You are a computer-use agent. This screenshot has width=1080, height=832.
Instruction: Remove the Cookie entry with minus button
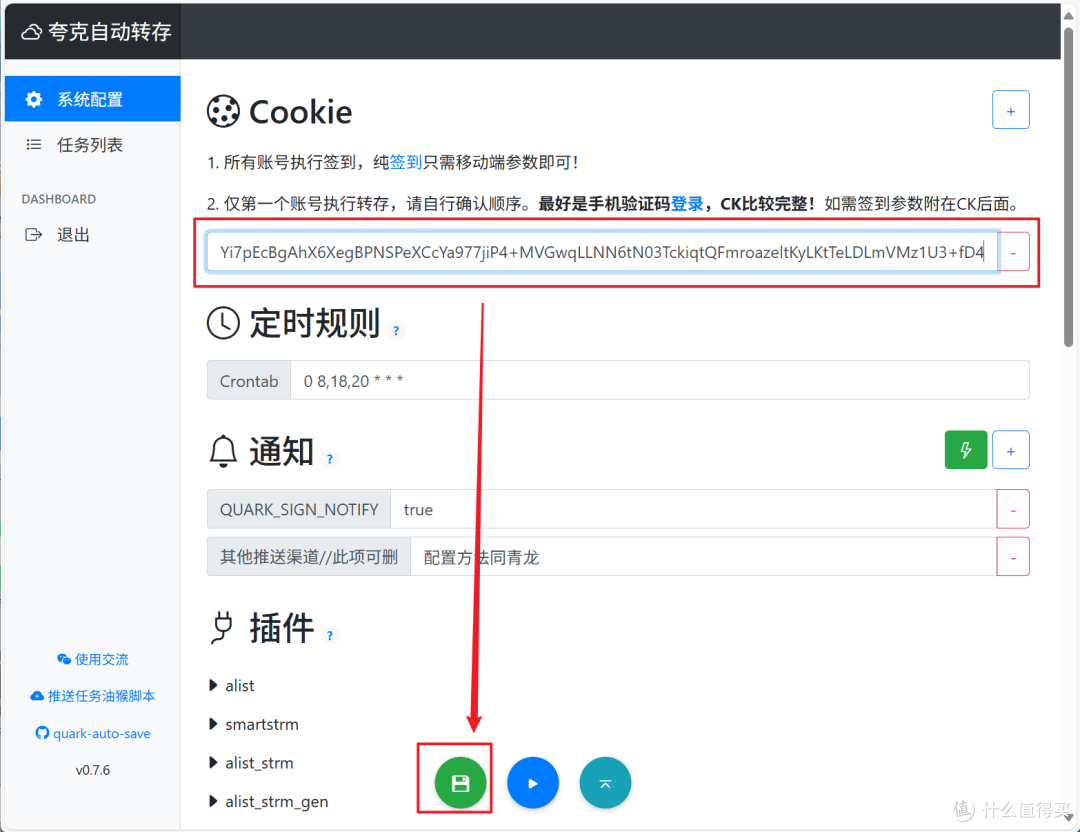1013,252
